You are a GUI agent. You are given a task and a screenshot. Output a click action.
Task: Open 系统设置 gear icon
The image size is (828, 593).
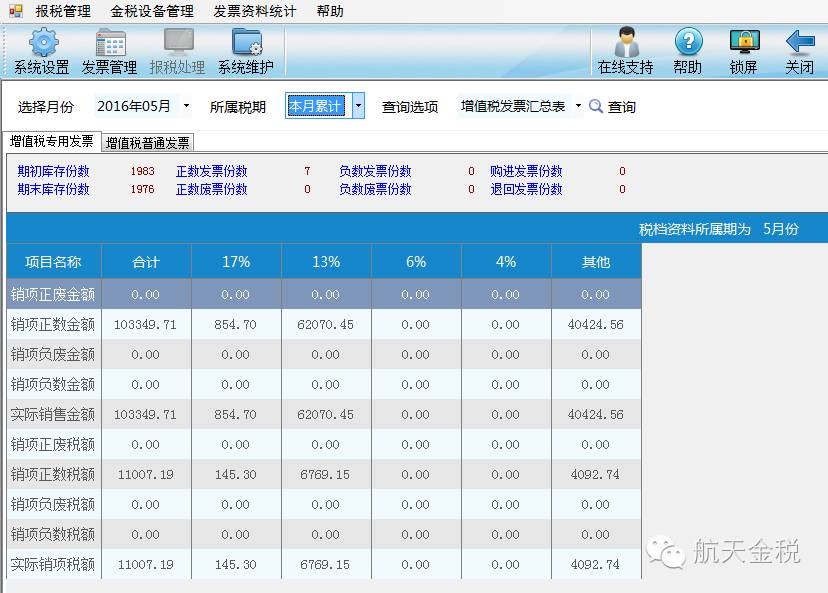[43, 42]
